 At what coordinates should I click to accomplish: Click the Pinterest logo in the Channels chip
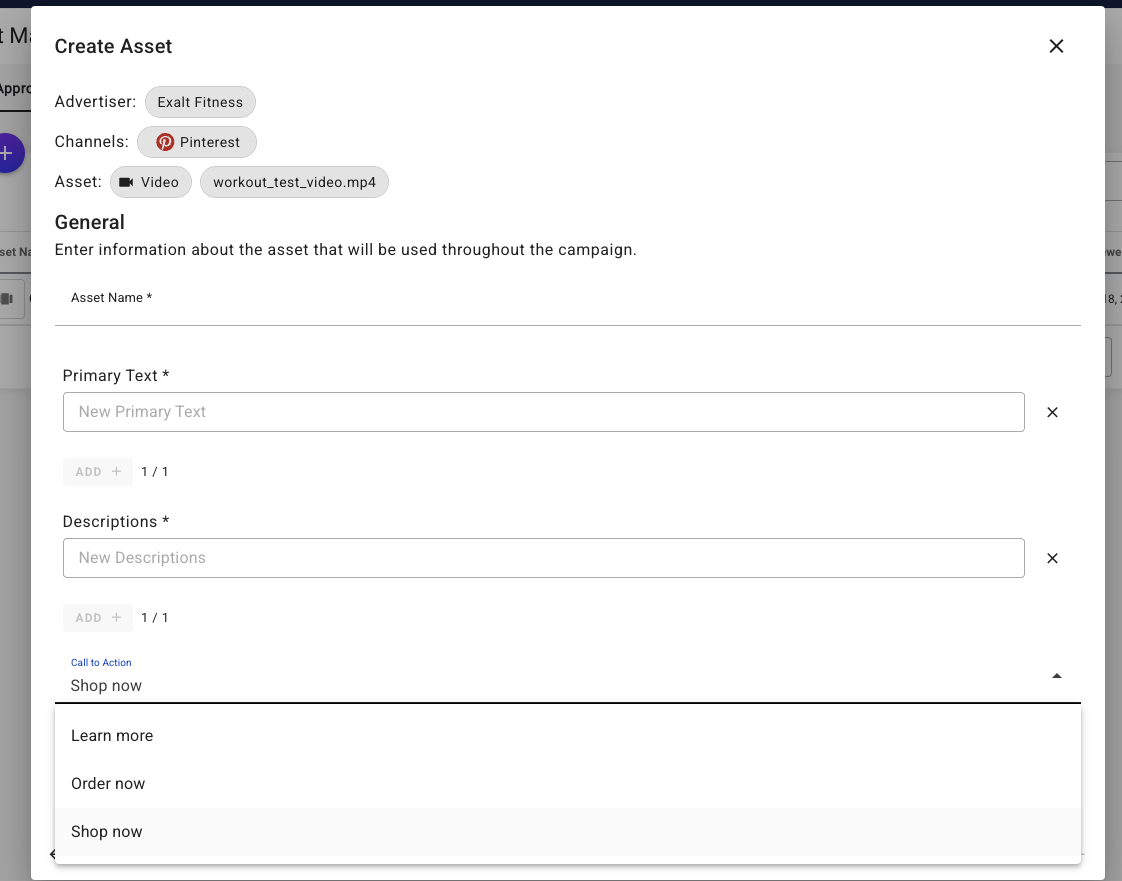pos(165,142)
